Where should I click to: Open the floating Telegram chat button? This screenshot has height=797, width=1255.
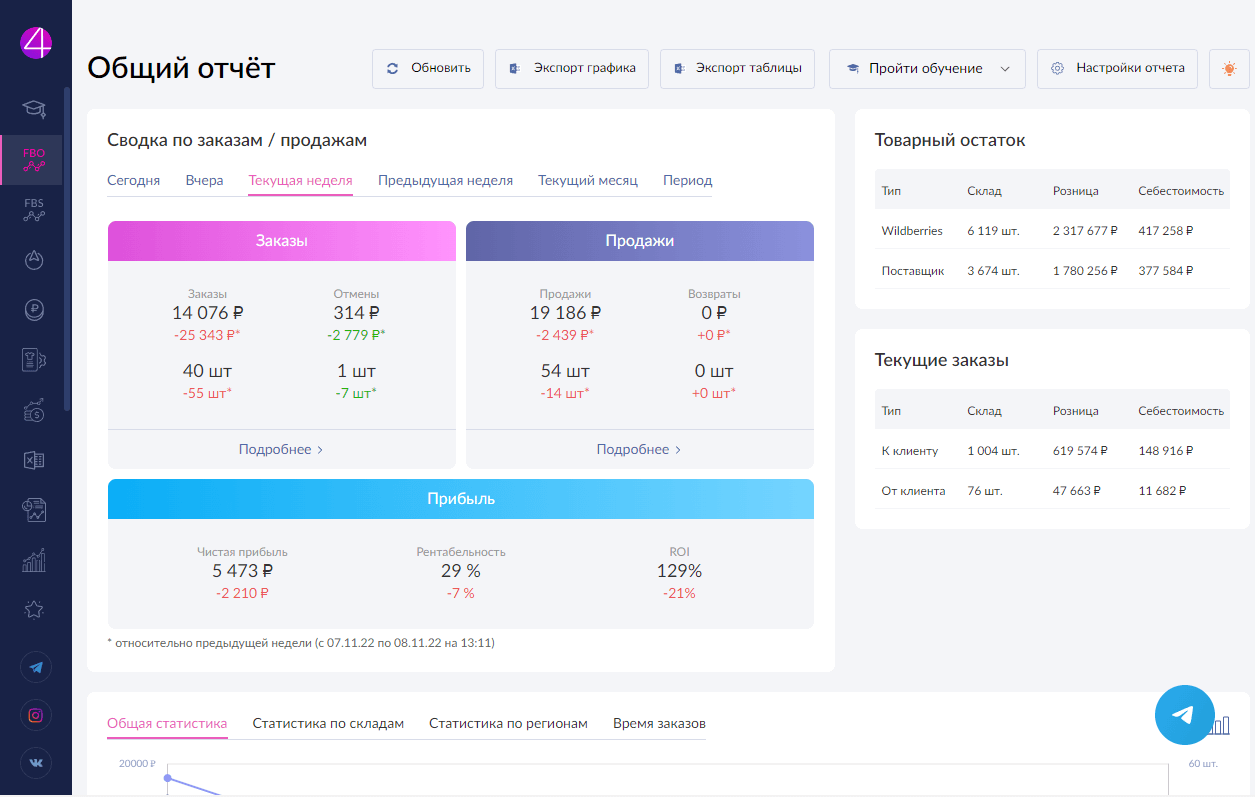coord(1183,714)
